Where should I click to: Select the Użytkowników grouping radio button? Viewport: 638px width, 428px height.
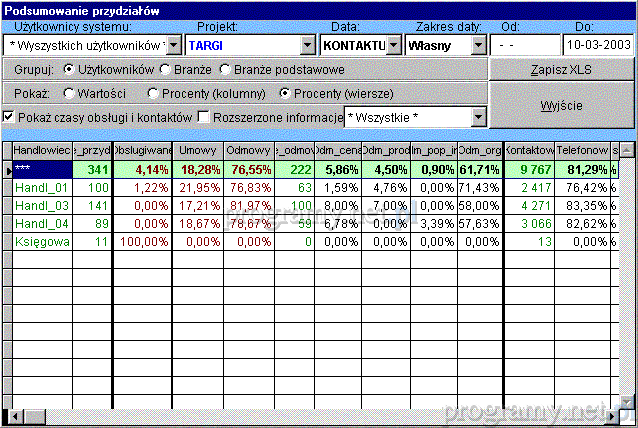click(68, 70)
